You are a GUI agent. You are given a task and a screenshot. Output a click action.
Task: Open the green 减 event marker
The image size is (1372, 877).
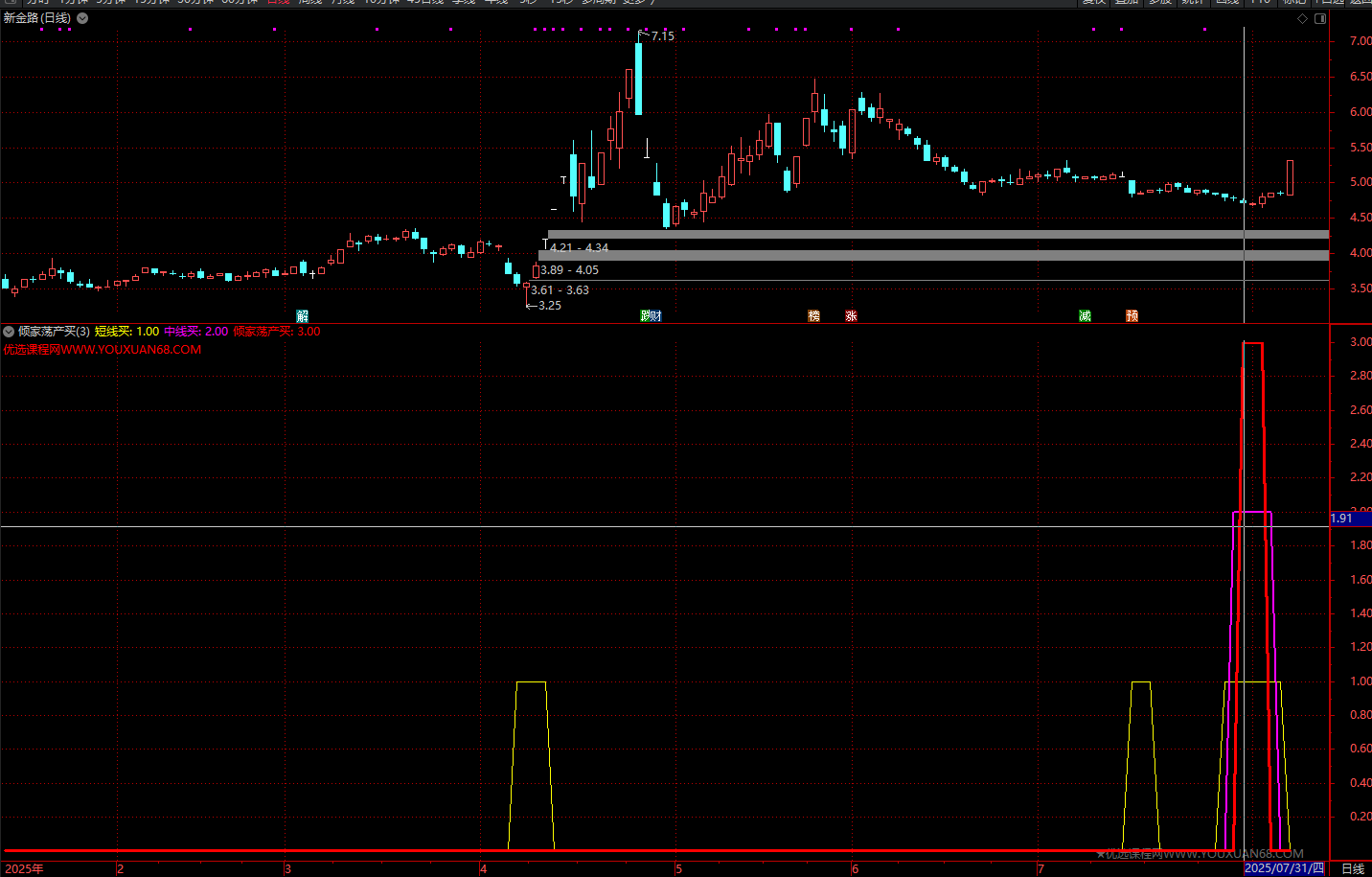[1085, 315]
